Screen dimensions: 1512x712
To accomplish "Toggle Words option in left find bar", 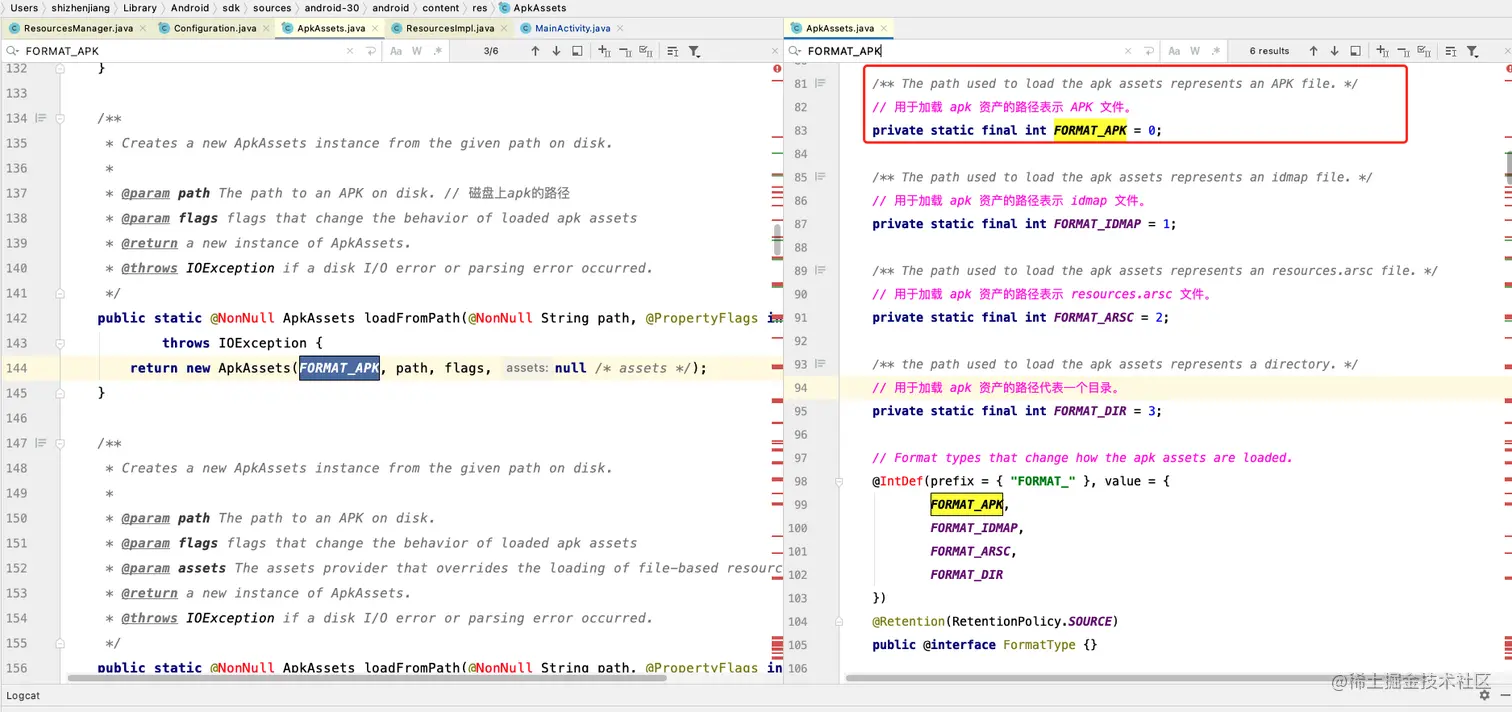I will 417,51.
